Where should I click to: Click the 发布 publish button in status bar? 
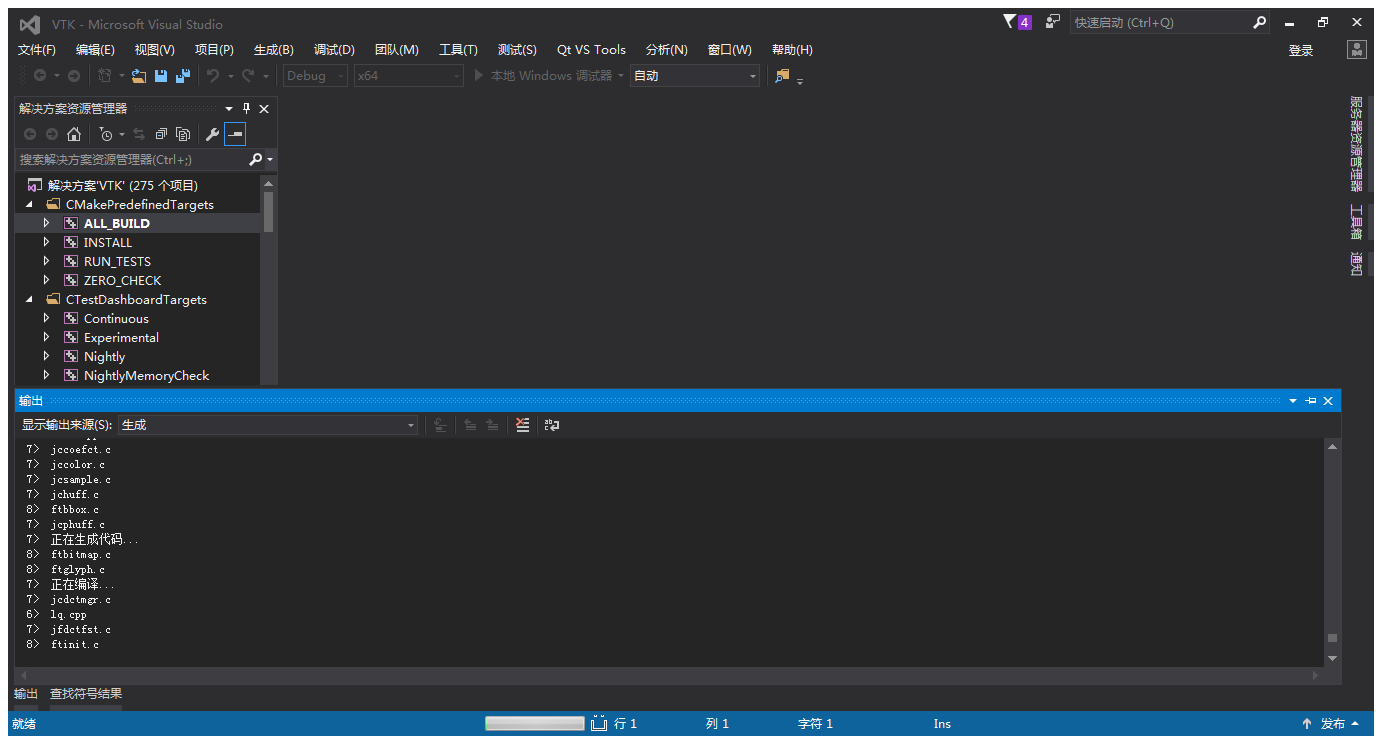[x=1330, y=723]
